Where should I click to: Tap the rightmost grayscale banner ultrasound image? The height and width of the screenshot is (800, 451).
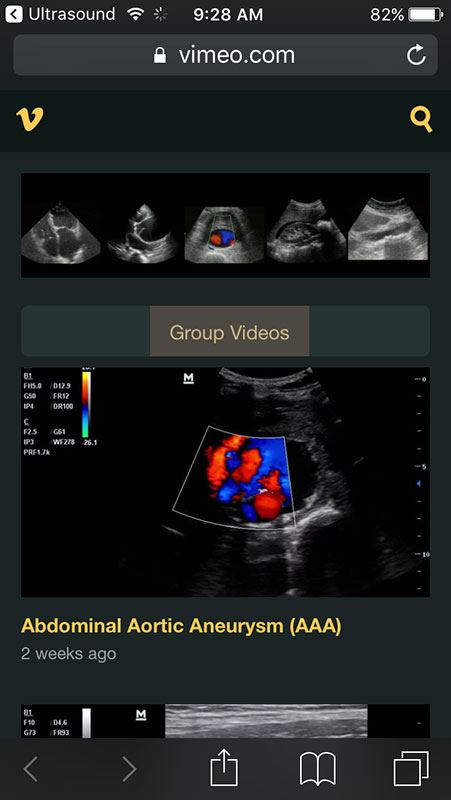[x=388, y=230]
